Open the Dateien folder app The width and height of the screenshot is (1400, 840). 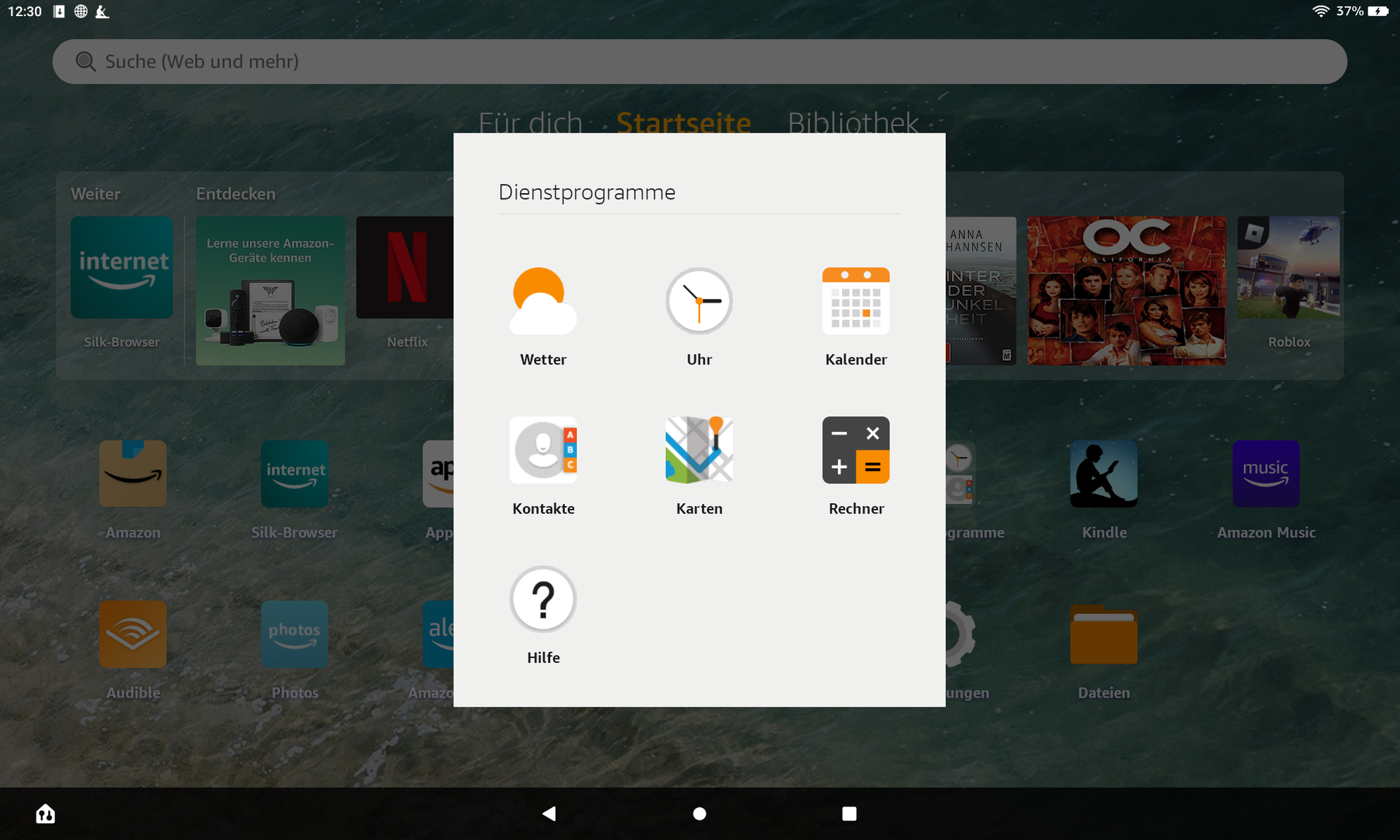point(1103,634)
